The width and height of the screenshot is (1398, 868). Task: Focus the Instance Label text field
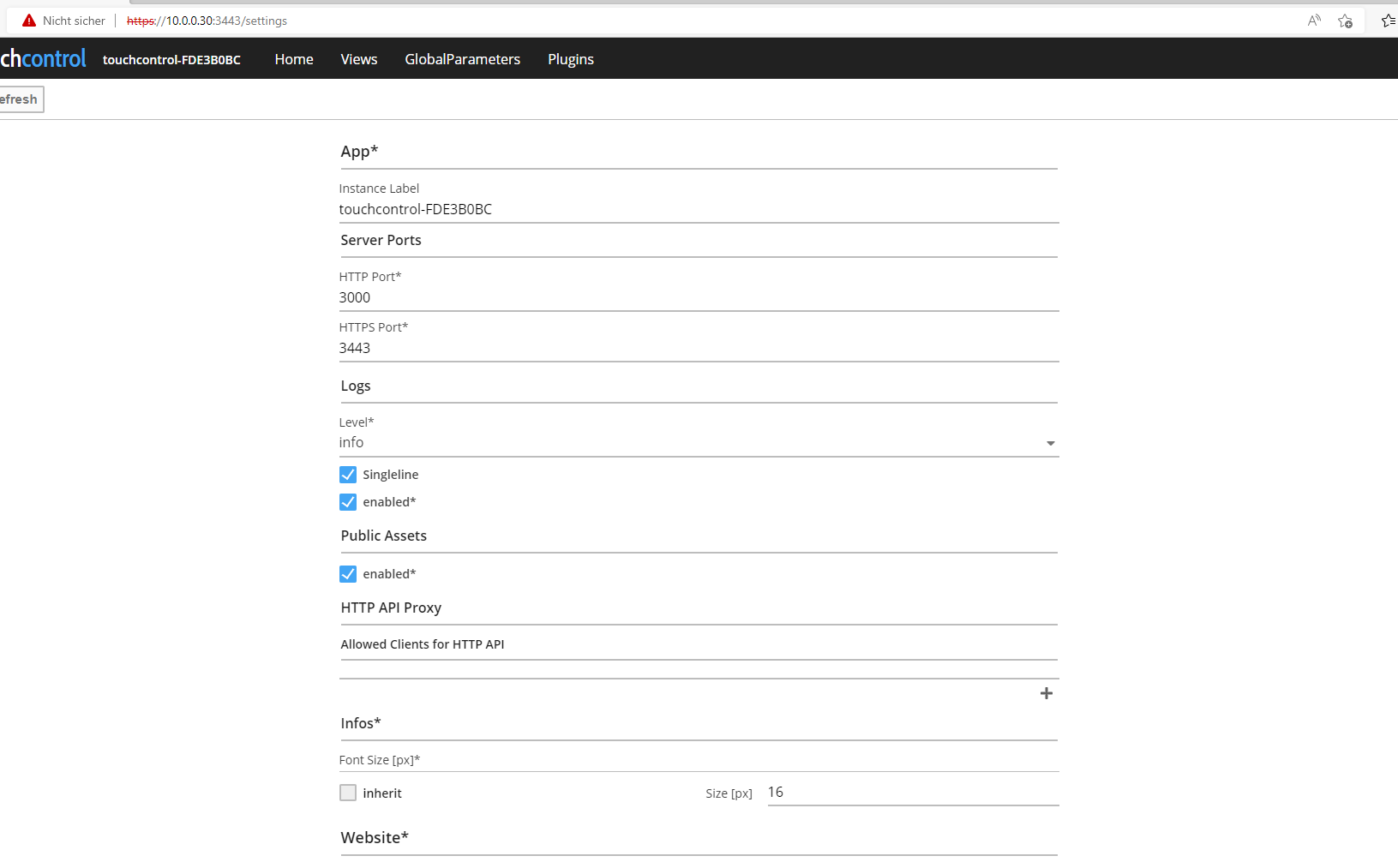pos(698,209)
